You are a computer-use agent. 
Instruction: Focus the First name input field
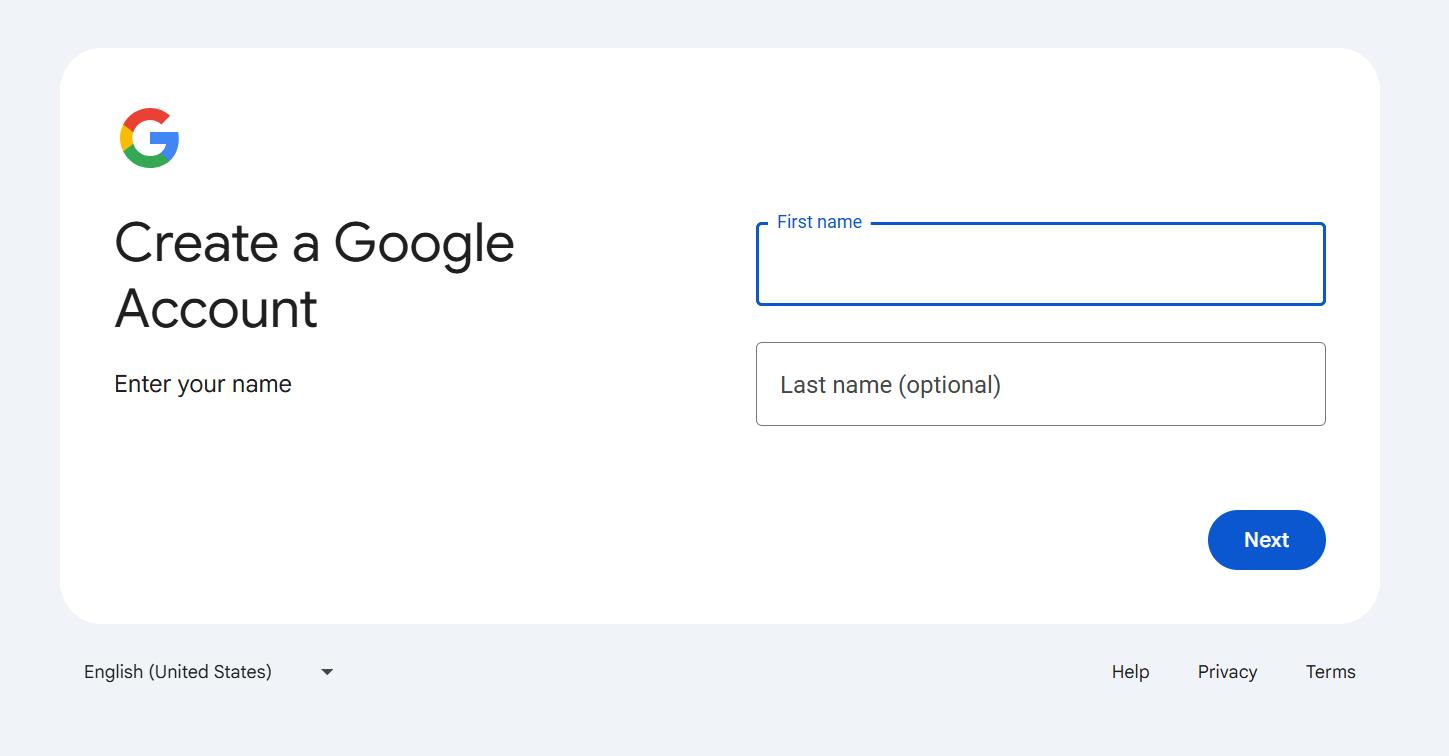pos(1040,264)
